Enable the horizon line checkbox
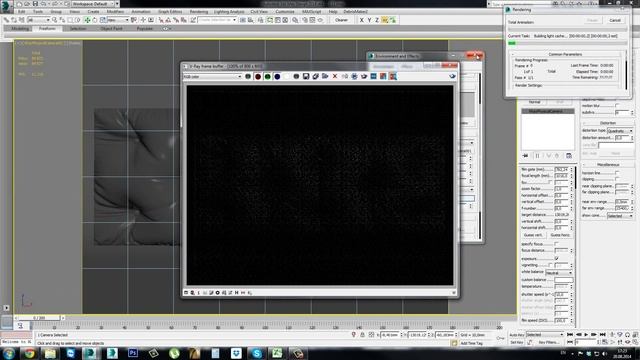 pos(617,173)
